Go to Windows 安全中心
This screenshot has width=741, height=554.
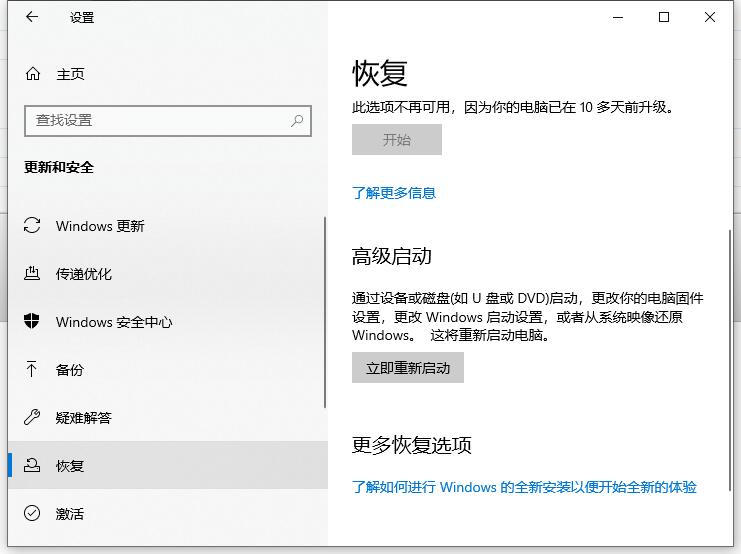tap(168, 322)
